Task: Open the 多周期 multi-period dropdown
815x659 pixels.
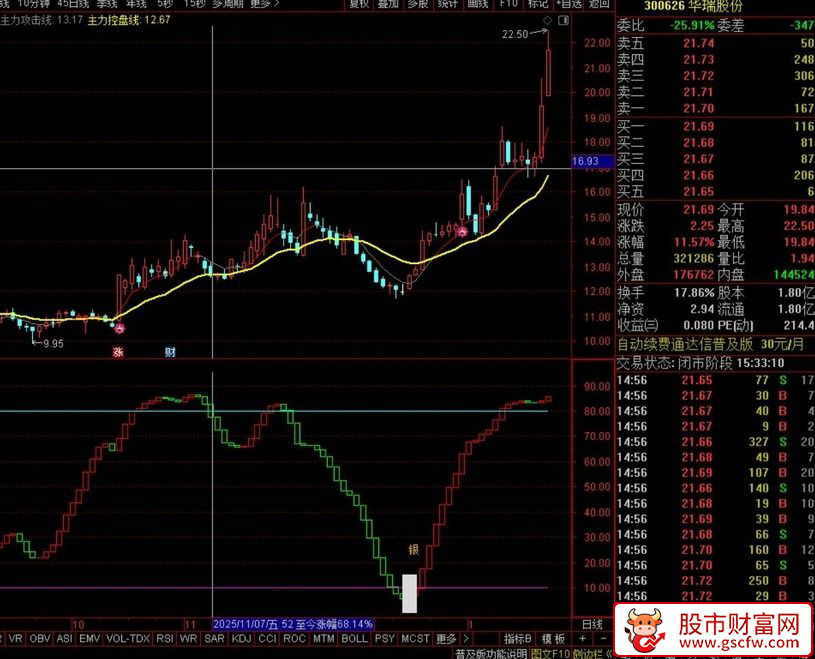Action: click(228, 4)
